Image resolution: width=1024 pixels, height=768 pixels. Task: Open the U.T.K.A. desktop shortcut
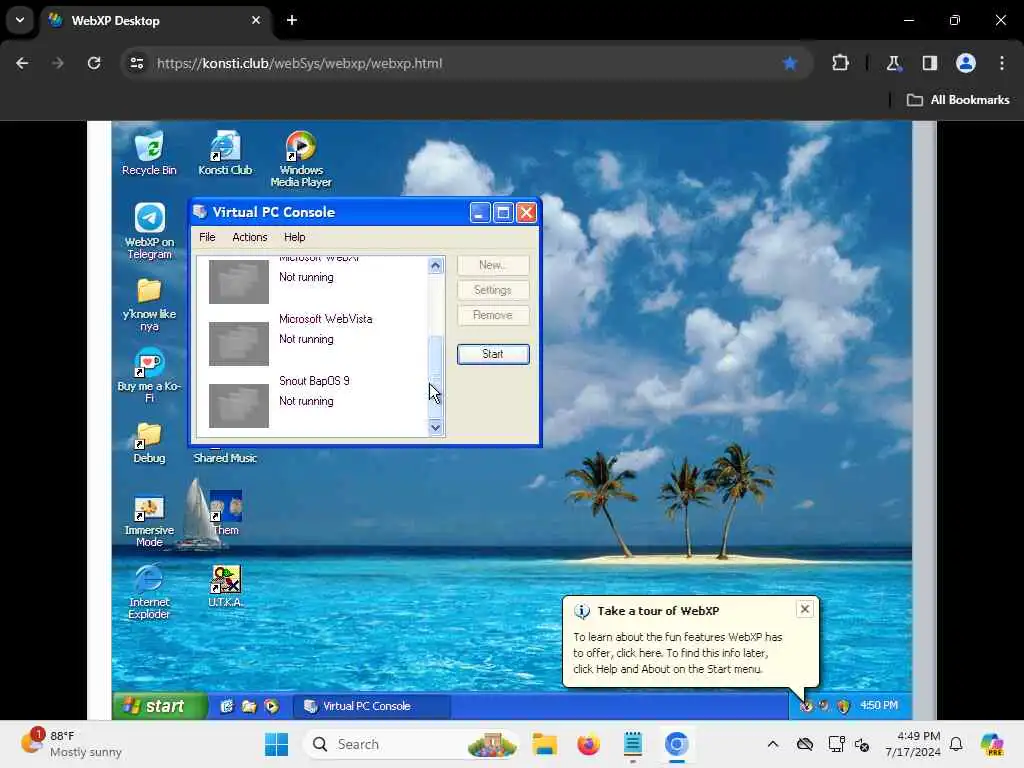(225, 586)
